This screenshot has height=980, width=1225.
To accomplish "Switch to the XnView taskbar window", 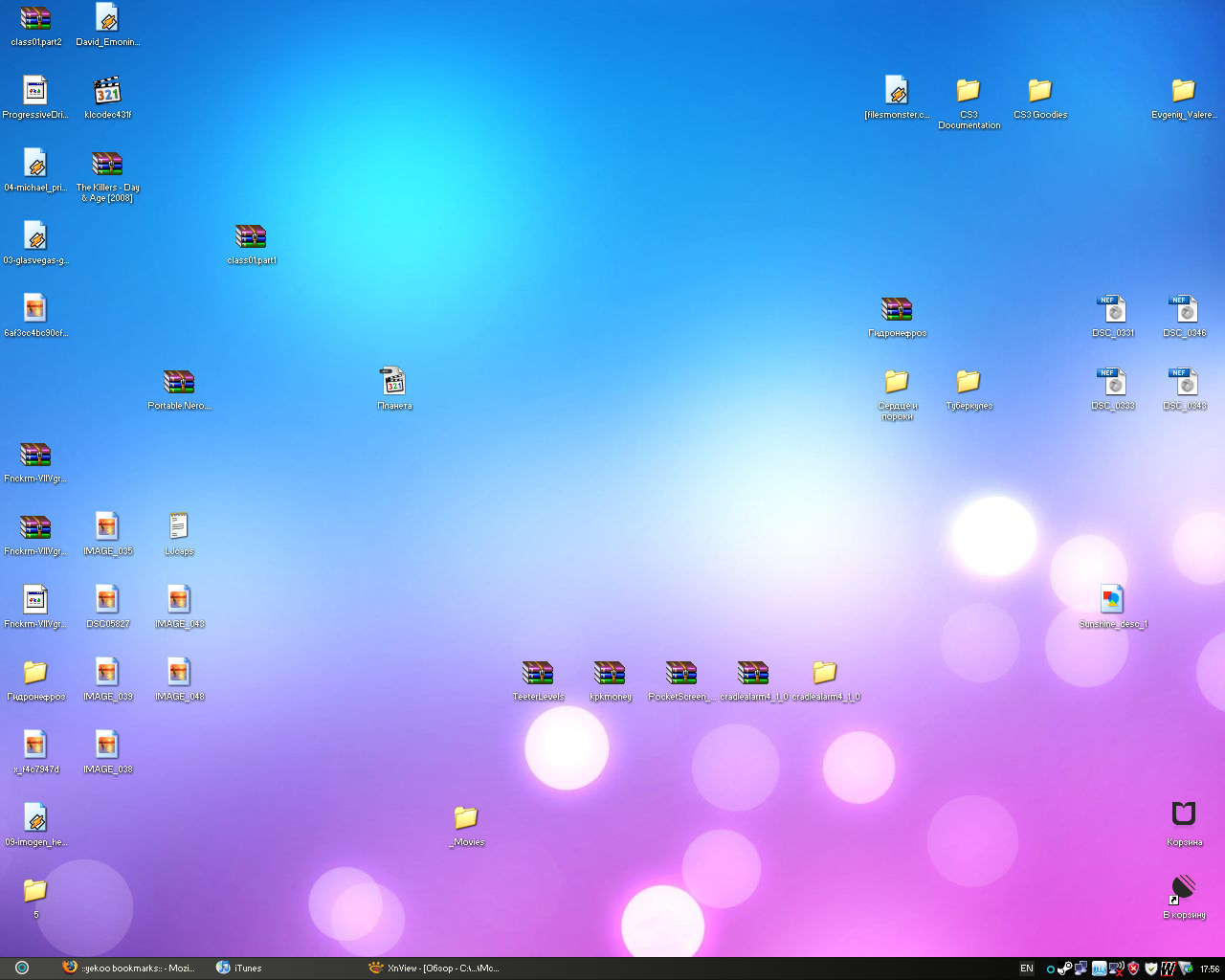I will coord(435,969).
